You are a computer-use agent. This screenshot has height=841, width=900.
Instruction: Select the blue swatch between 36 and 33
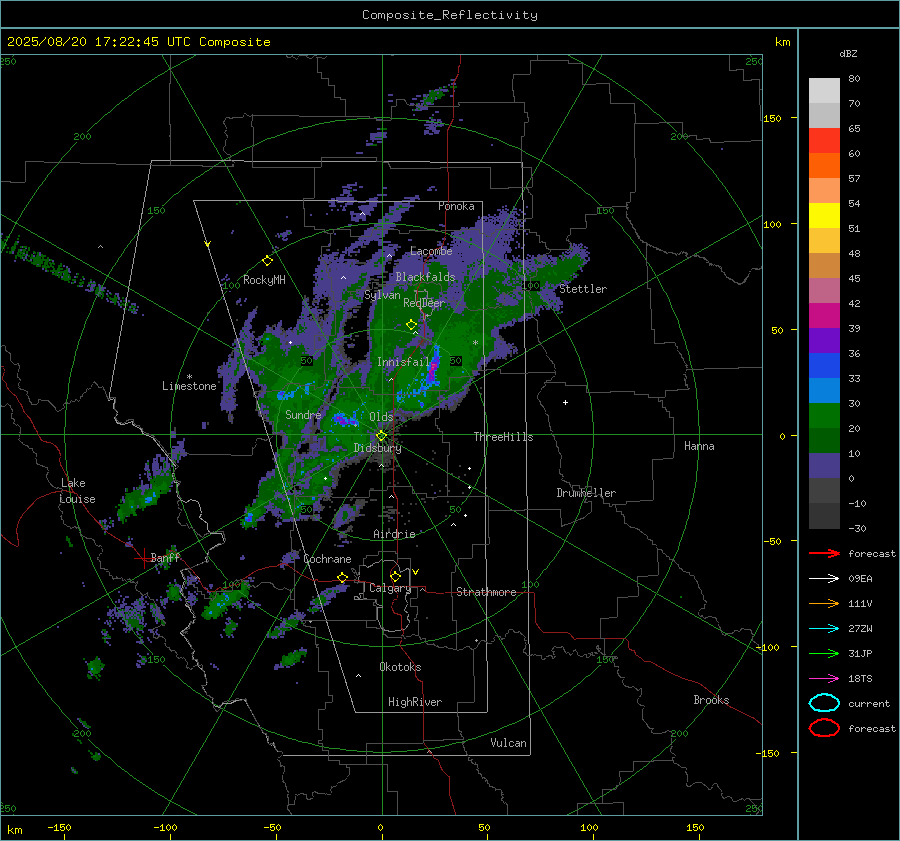[824, 366]
